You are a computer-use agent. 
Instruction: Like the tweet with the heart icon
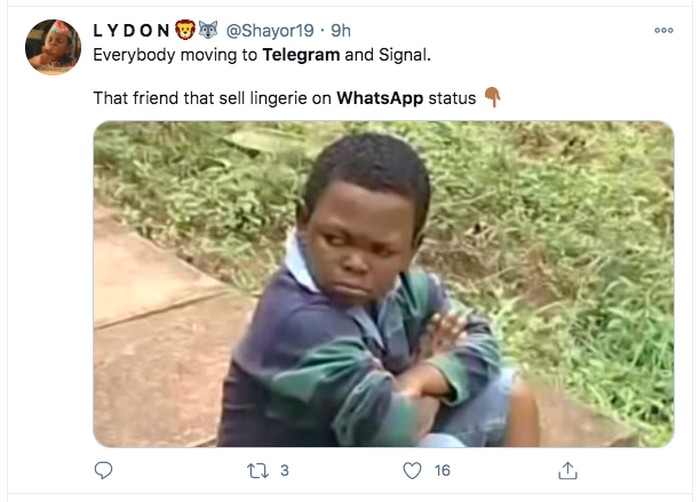click(412, 470)
